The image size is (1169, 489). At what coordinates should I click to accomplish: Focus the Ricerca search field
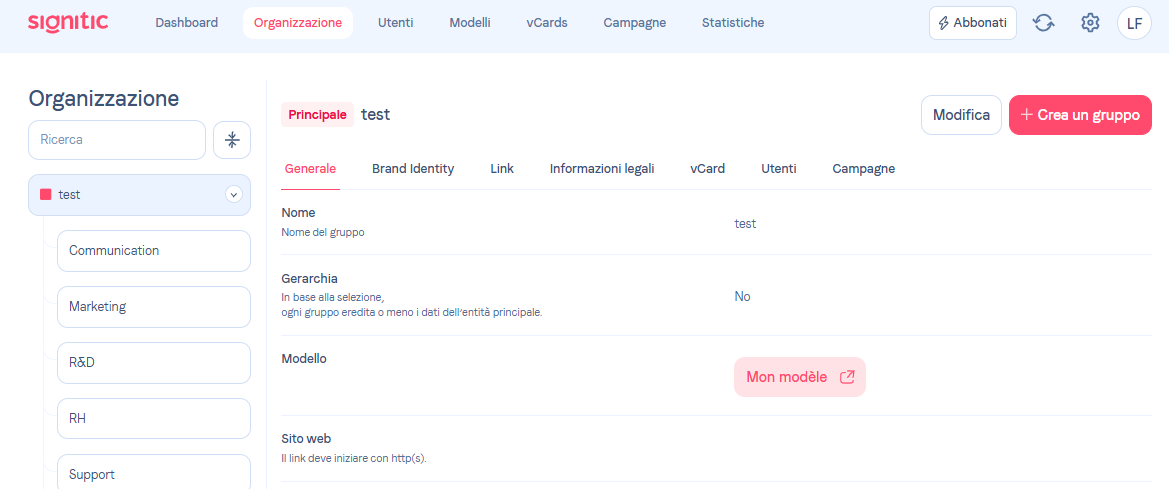[x=116, y=140]
